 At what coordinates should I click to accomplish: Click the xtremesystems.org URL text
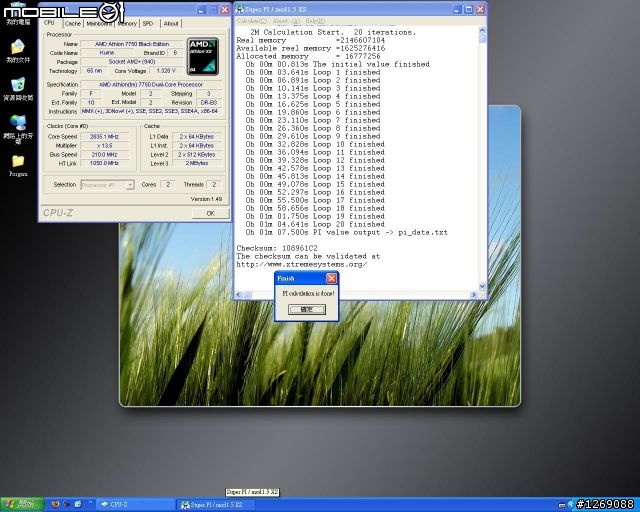(302, 265)
